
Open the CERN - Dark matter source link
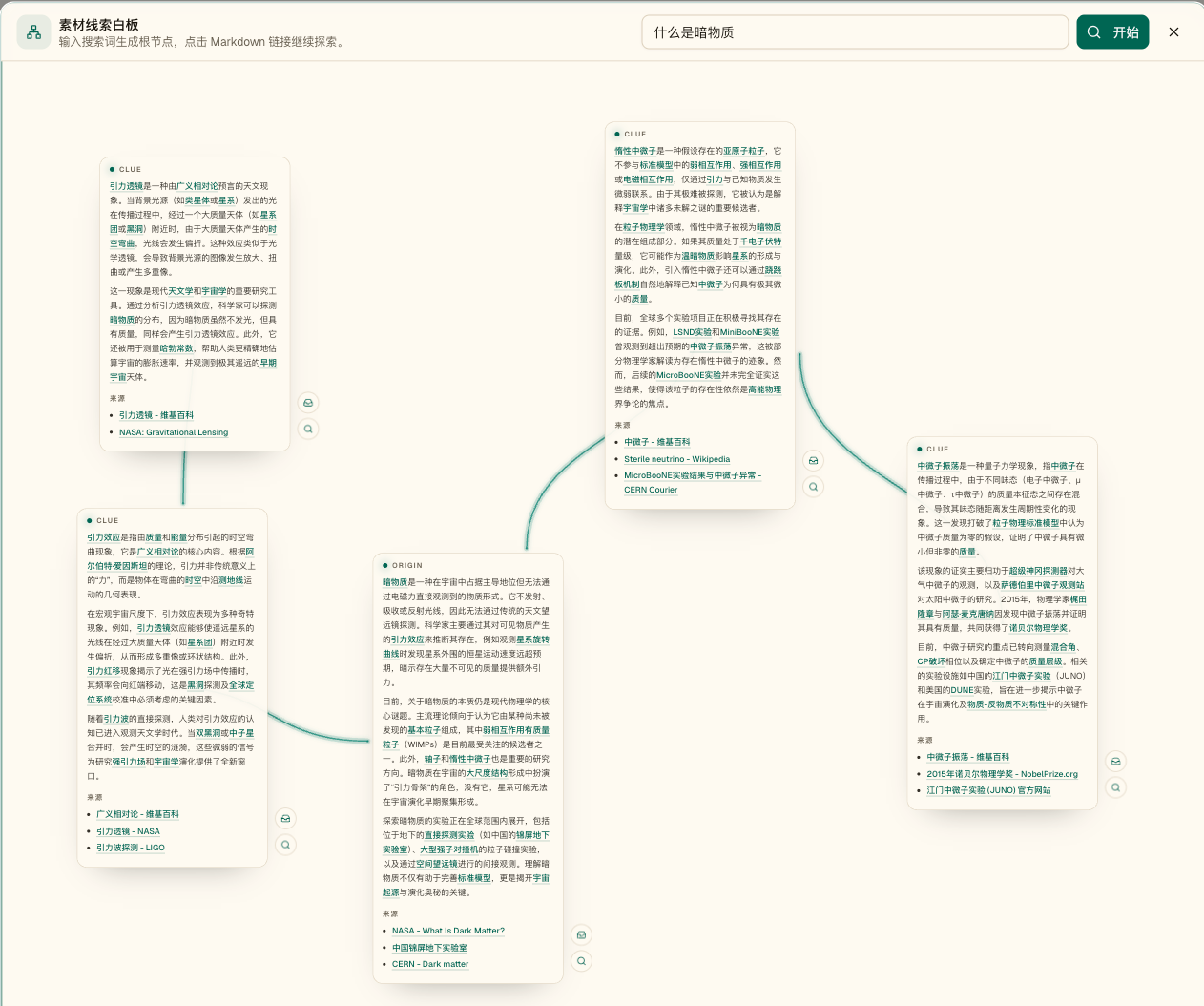coord(430,964)
